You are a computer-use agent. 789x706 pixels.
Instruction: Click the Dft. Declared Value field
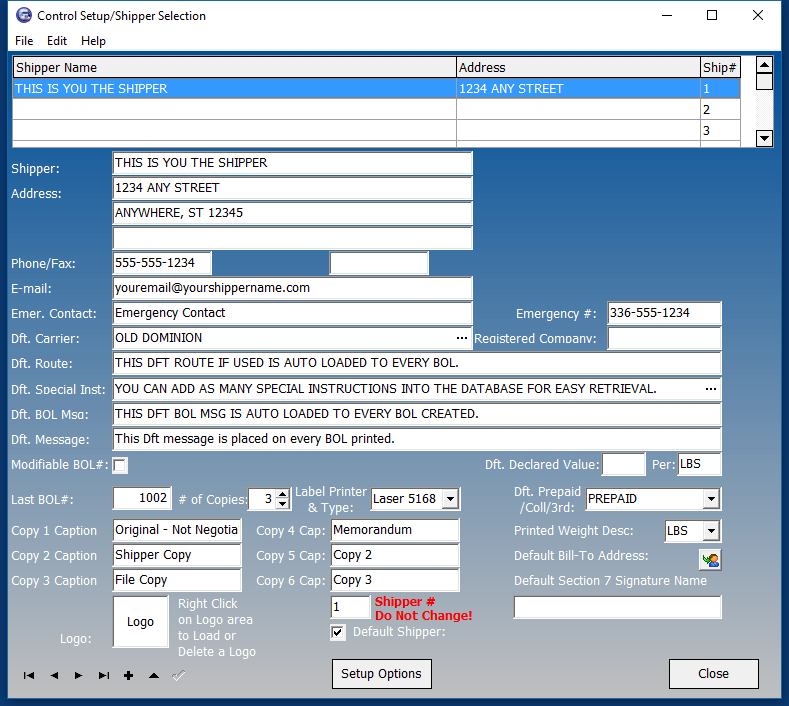pyautogui.click(x=624, y=464)
